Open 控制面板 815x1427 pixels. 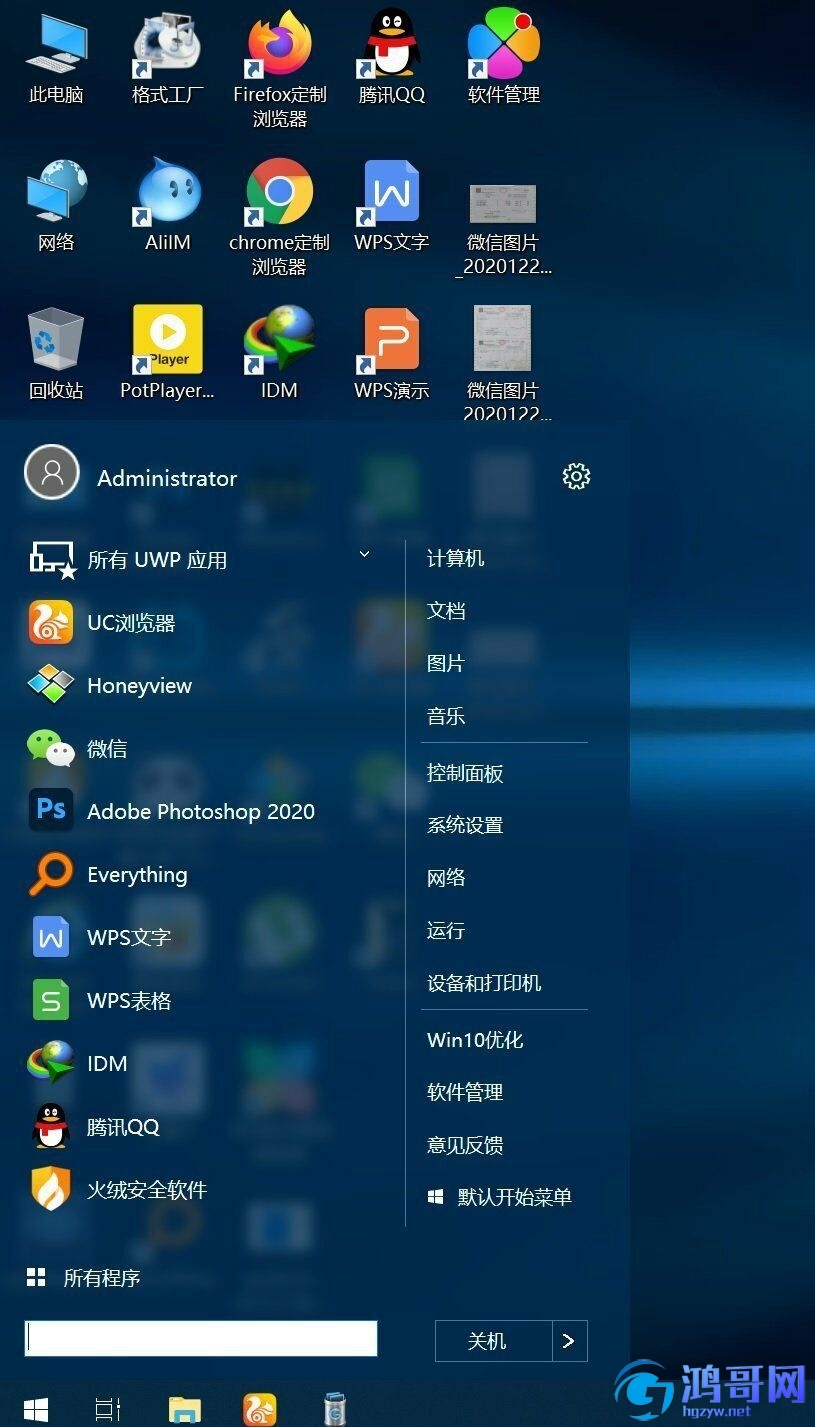click(x=465, y=772)
